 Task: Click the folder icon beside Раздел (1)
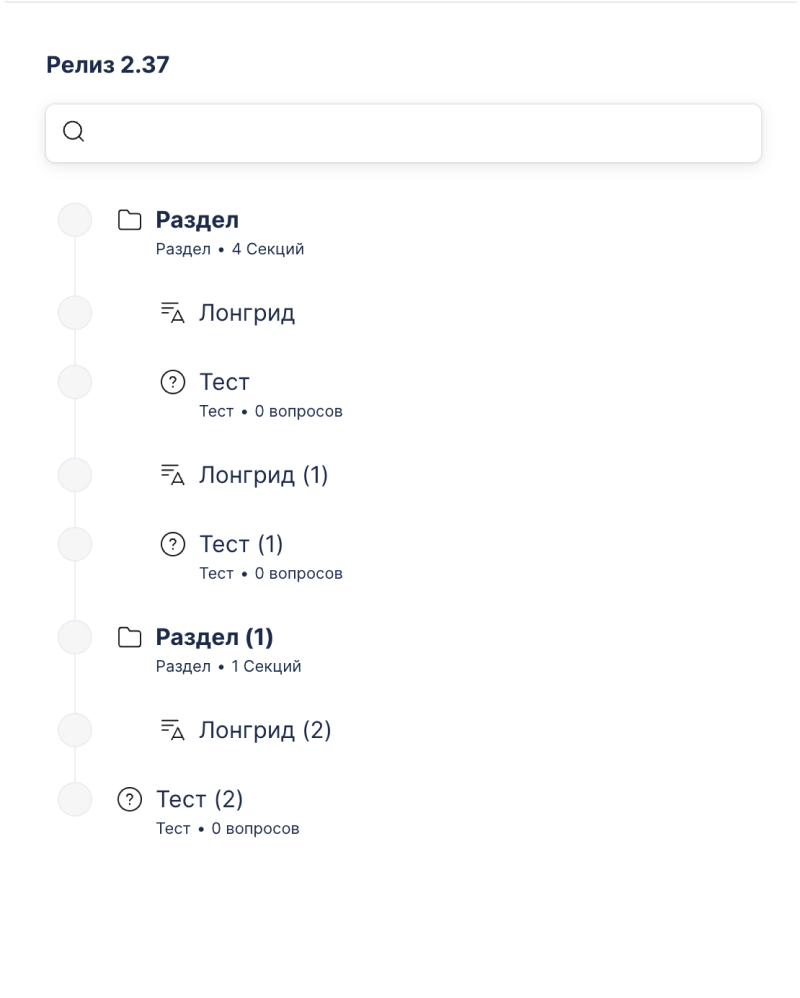pos(129,637)
